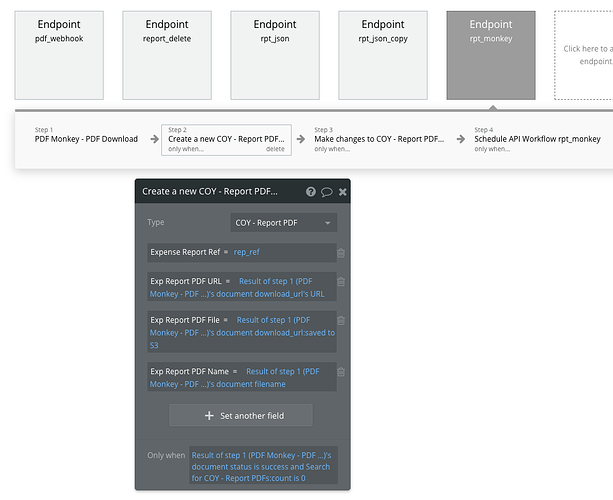This screenshot has width=613, height=500.
Task: Select Step 1 PDF Monkey - PDF Download
Action: click(86, 139)
